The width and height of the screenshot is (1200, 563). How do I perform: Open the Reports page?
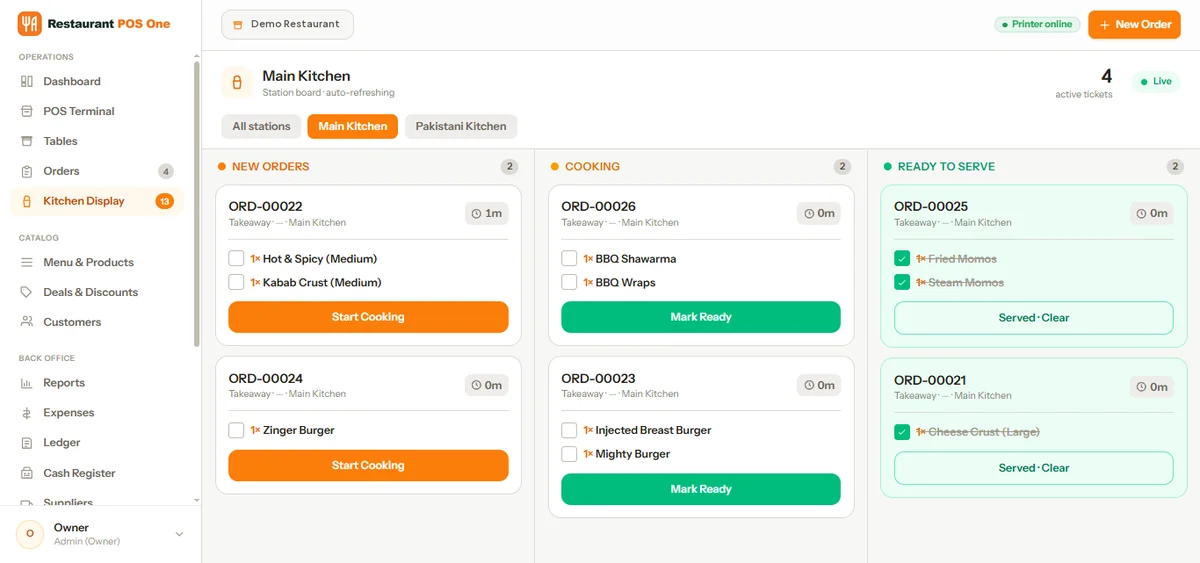click(x=97, y=383)
